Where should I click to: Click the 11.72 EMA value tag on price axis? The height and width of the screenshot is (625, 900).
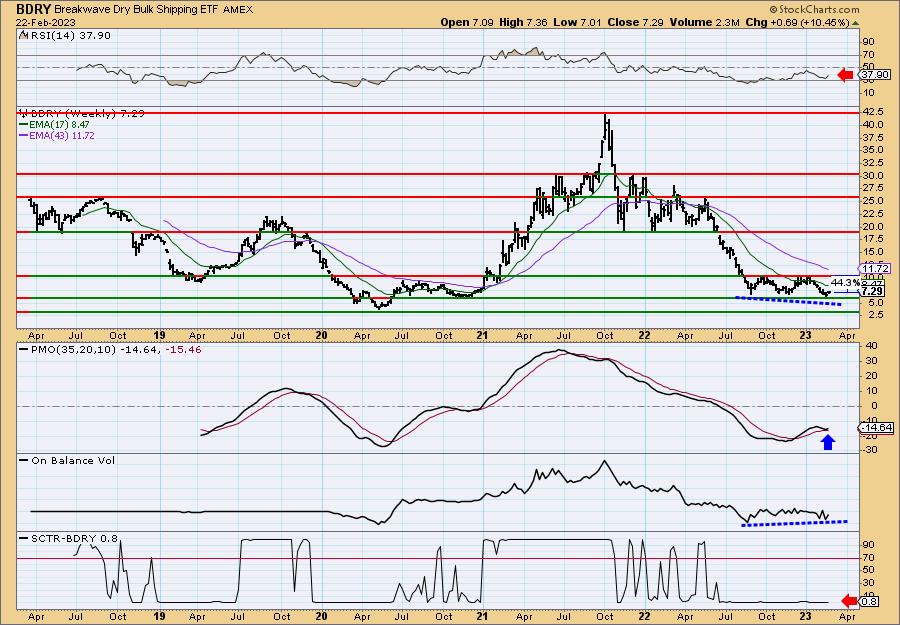click(875, 269)
